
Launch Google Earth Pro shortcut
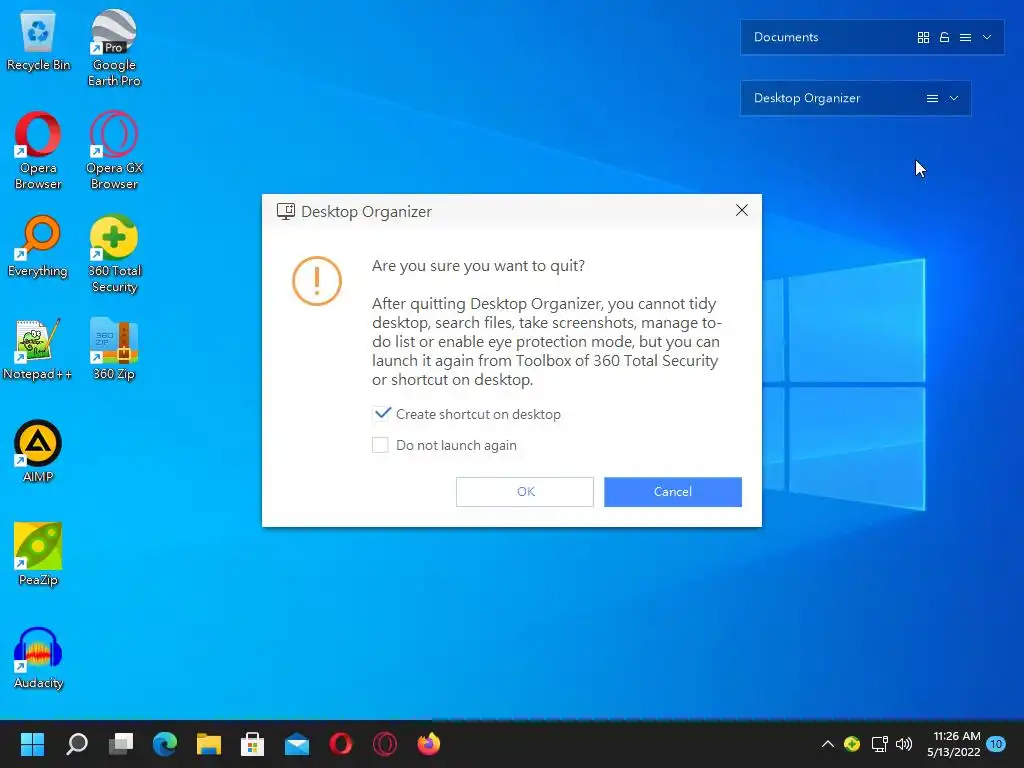(114, 48)
